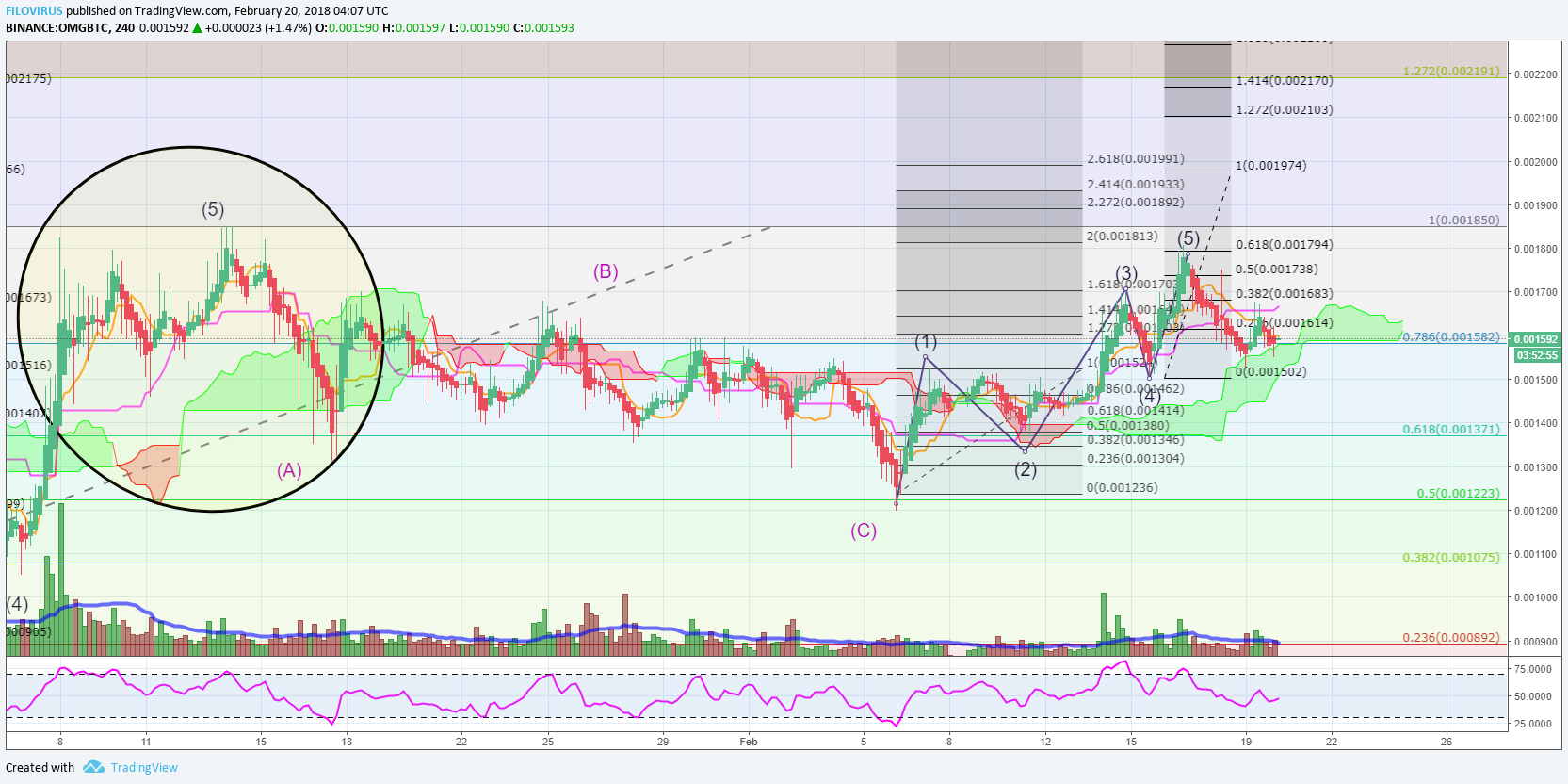Click the 0.5(0.001738) retracement label
Viewport: 1568px width, 784px height.
[1277, 269]
